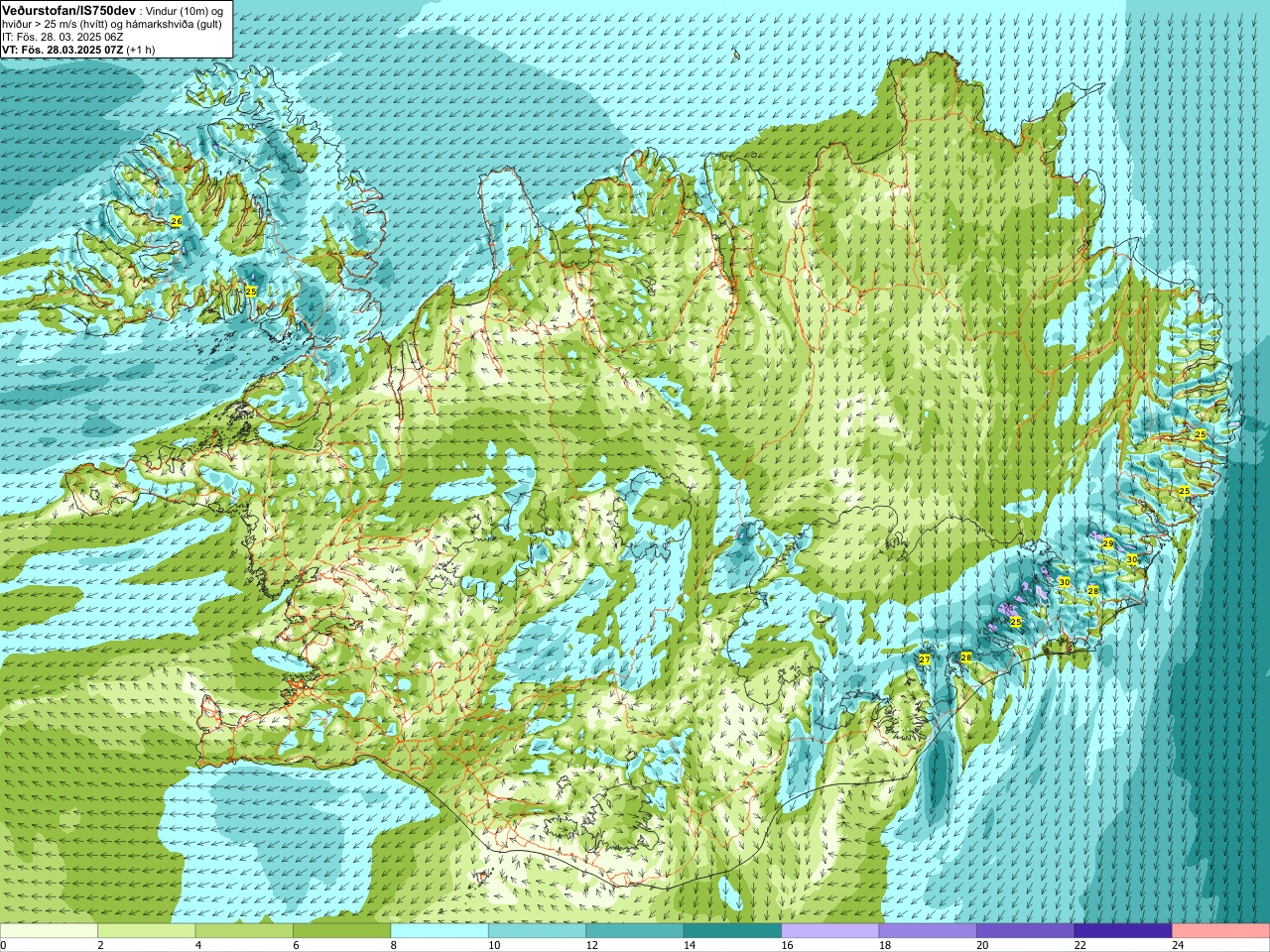Click the lavender 16–18 m/s legend swatch
This screenshot has height=952, width=1270.
point(830,930)
